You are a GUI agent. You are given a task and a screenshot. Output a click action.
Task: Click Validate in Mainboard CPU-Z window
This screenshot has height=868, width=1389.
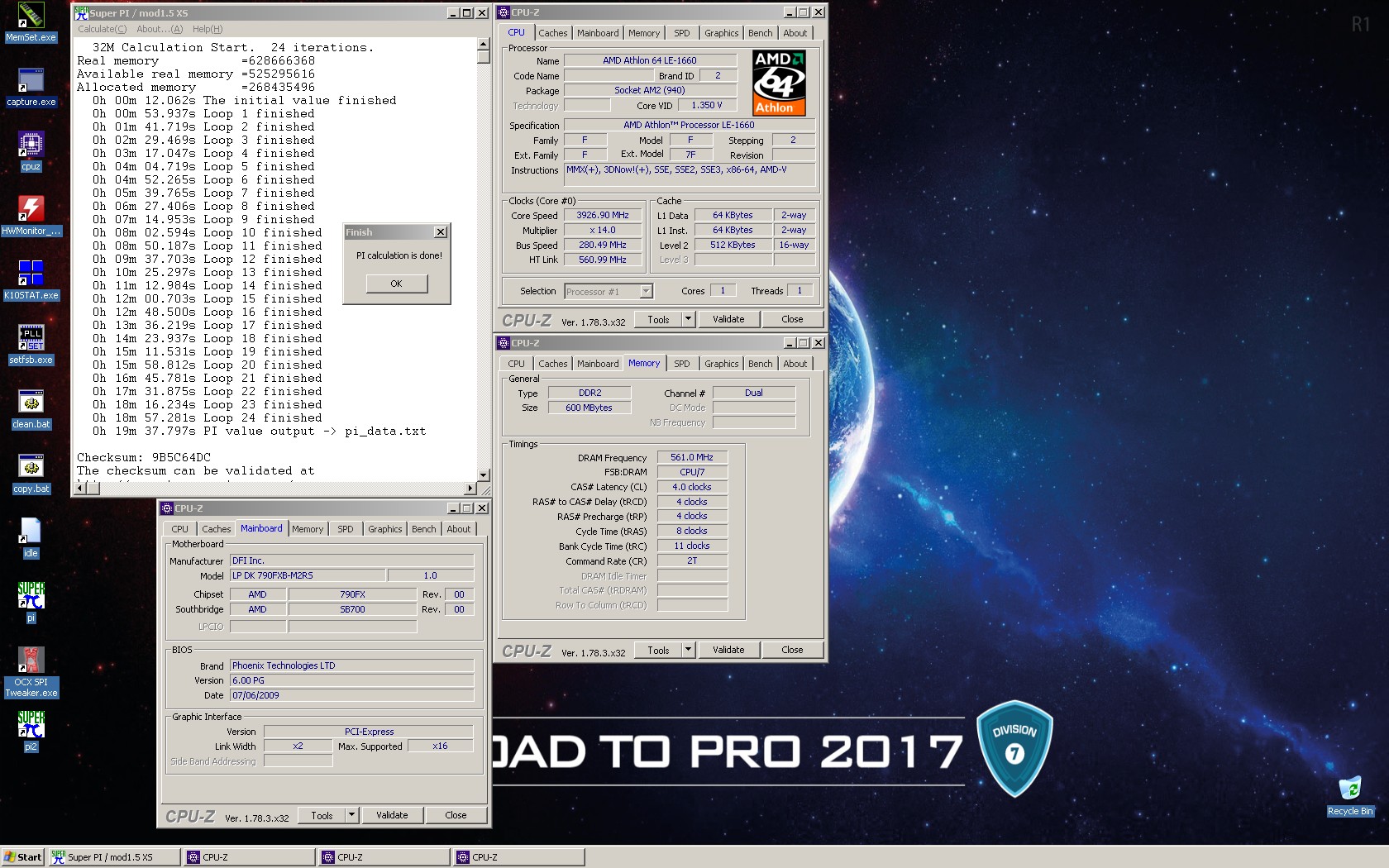392,815
